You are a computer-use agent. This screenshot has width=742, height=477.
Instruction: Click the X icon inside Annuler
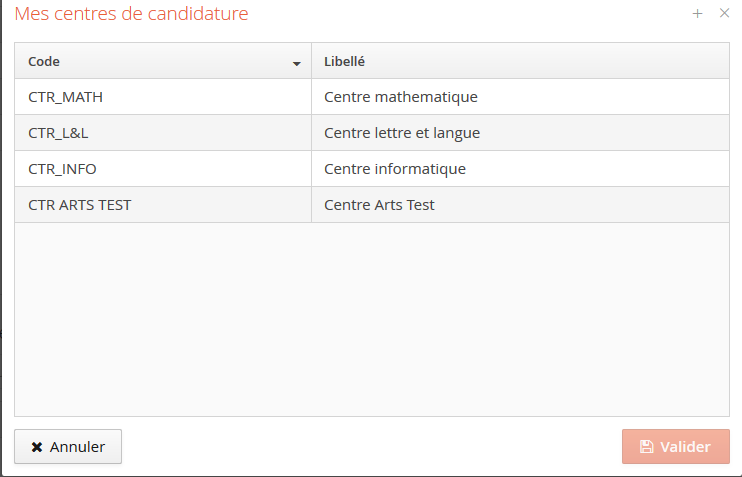click(37, 447)
